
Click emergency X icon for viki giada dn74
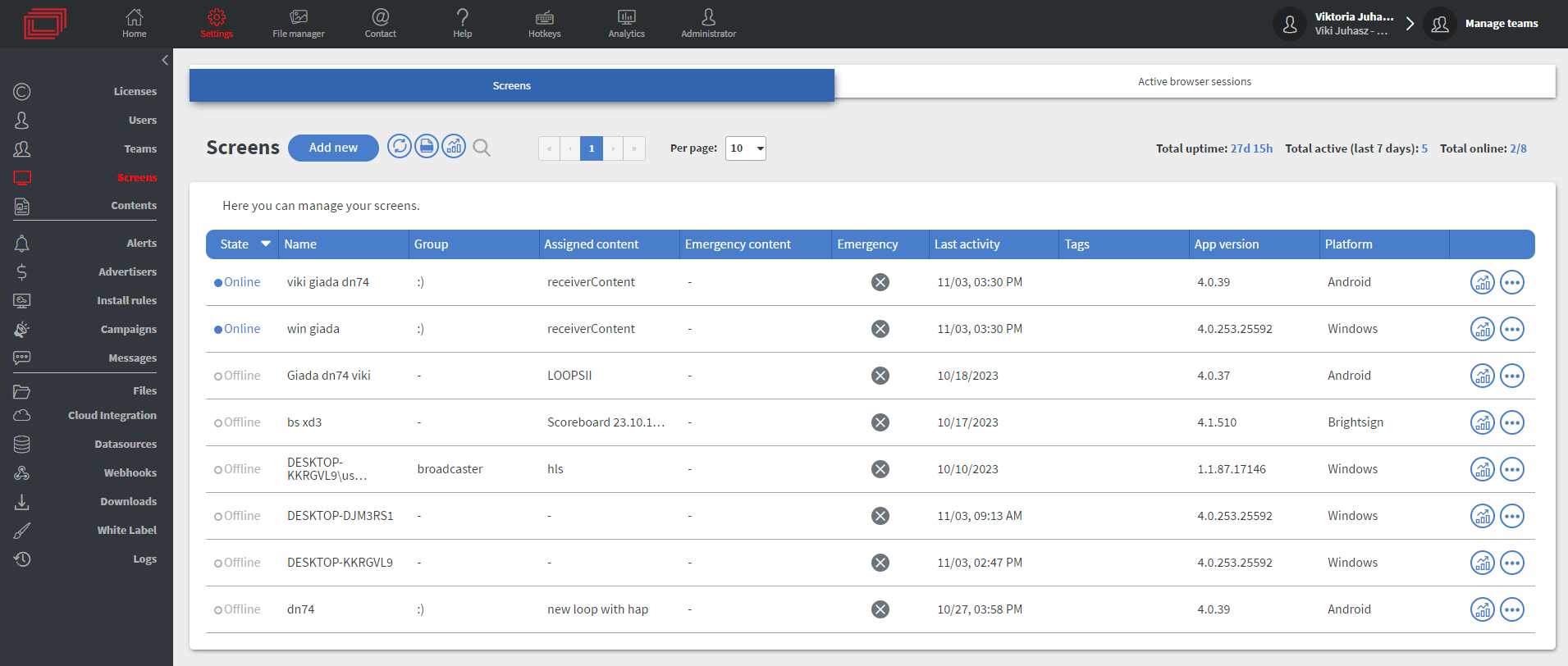click(x=880, y=282)
